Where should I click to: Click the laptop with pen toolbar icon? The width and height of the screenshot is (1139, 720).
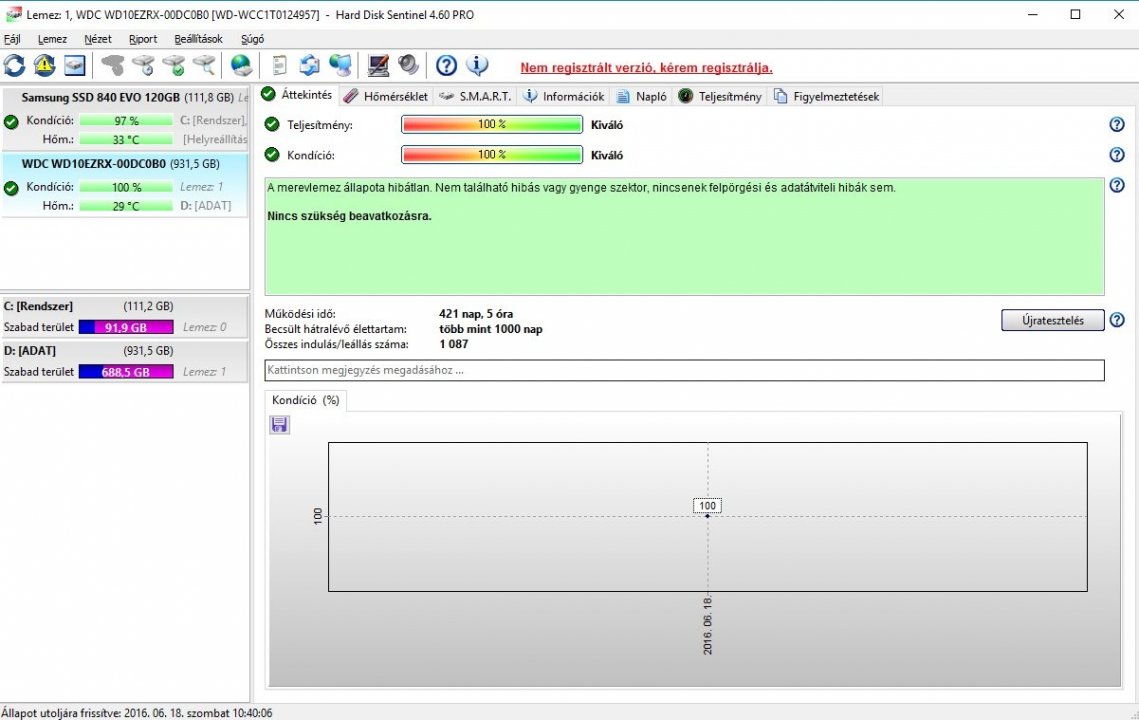coord(378,65)
